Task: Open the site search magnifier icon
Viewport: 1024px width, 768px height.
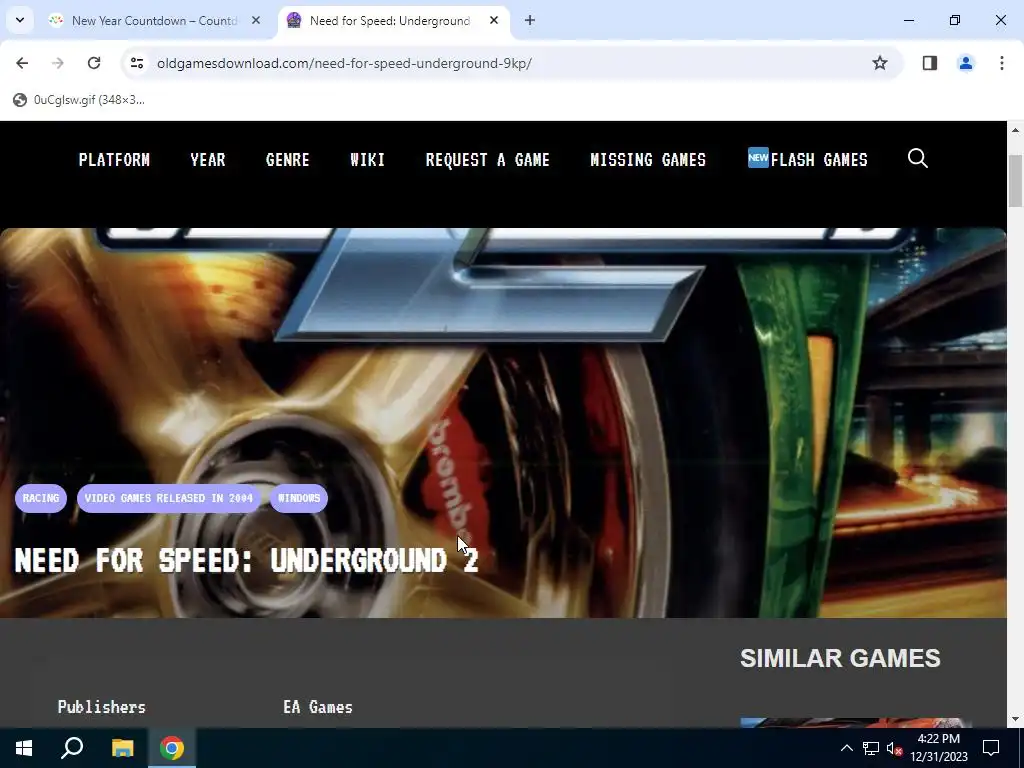Action: click(918, 159)
